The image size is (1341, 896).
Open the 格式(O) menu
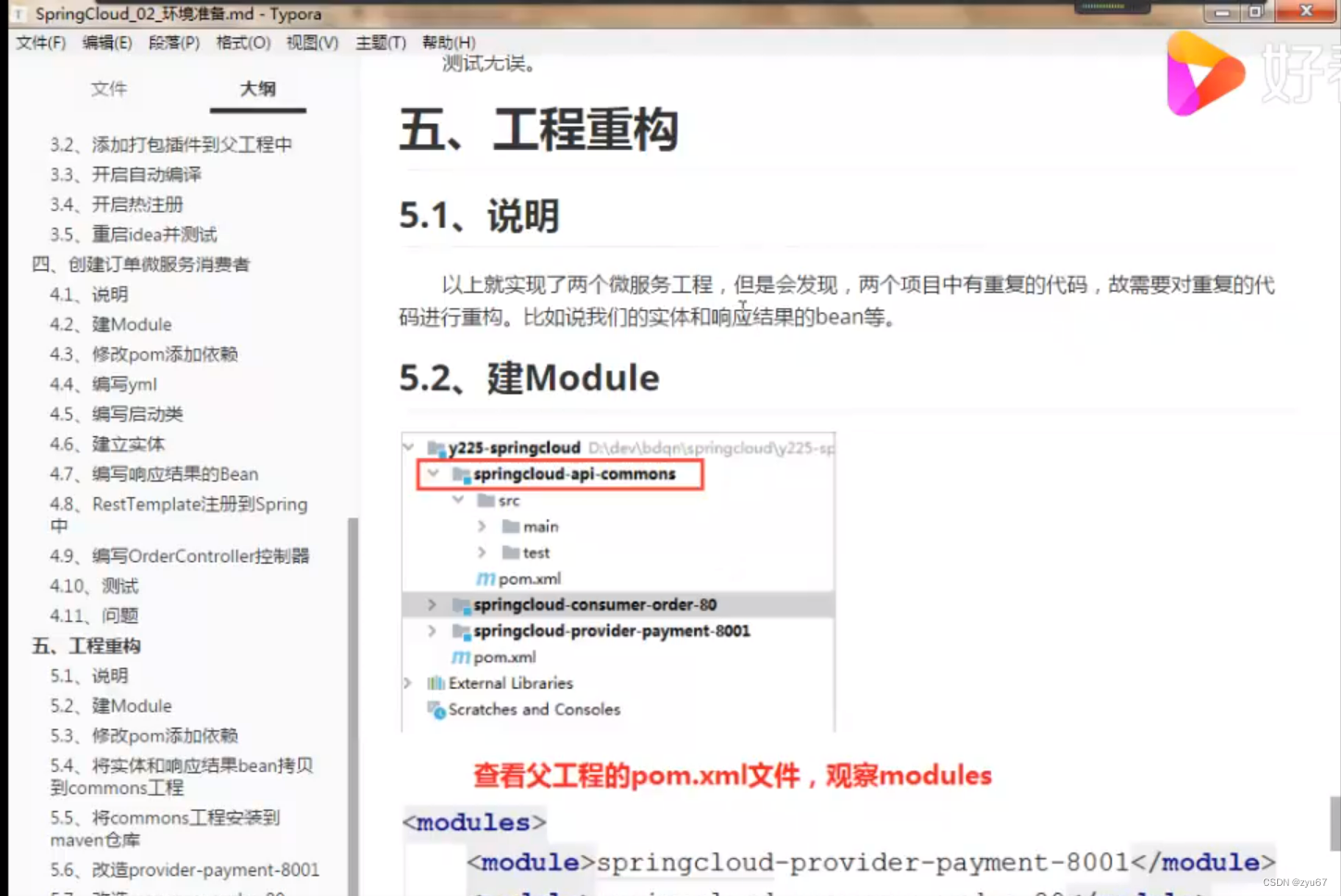pyautogui.click(x=243, y=43)
